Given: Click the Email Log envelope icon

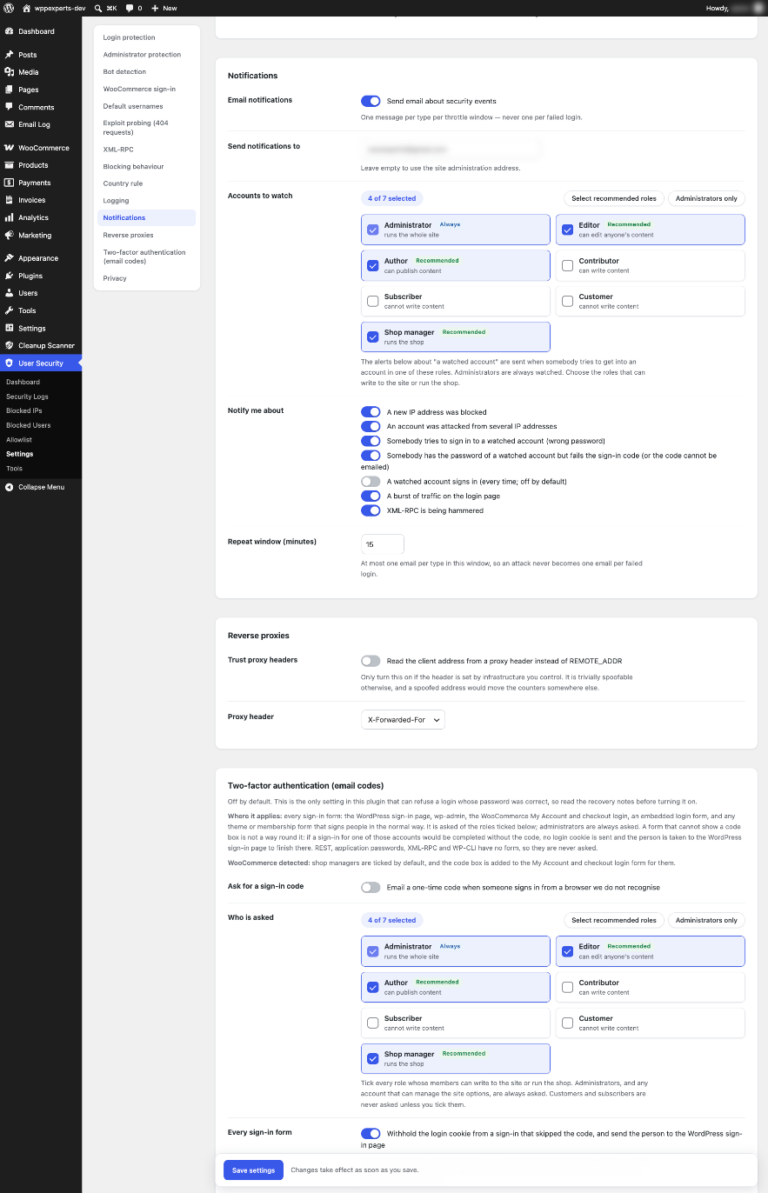Looking at the screenshot, I should pos(9,125).
